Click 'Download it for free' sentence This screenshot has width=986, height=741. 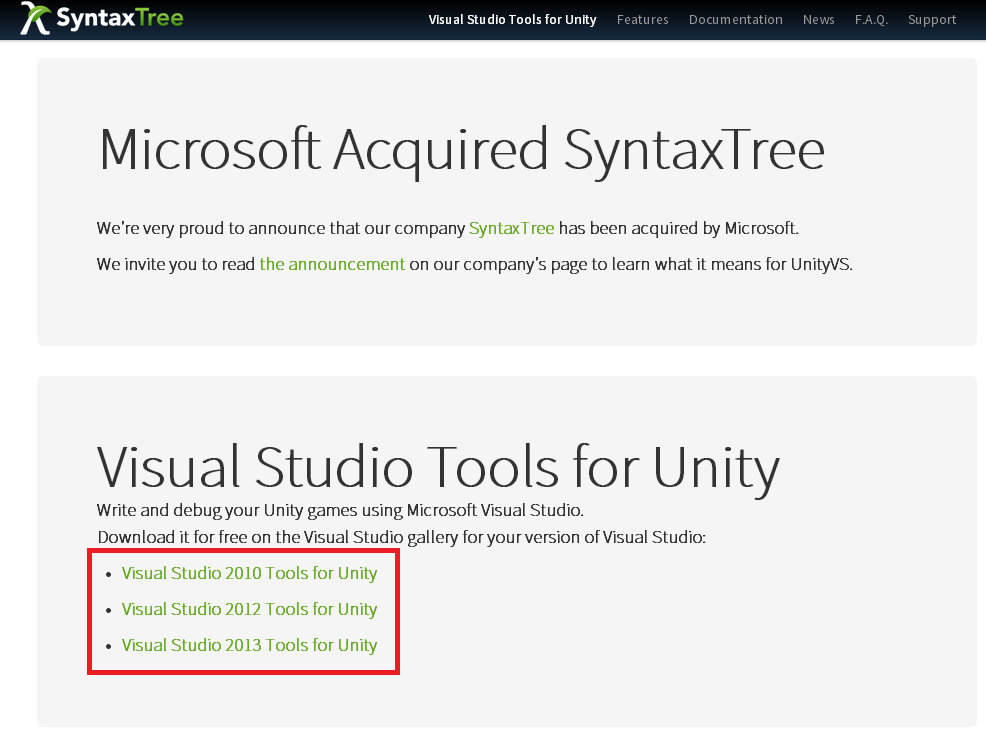pos(402,537)
